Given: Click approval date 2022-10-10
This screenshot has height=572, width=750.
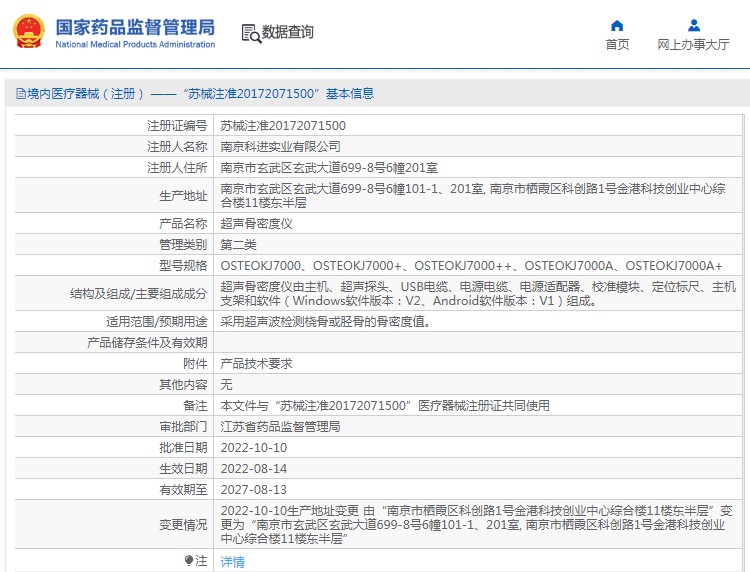Looking at the screenshot, I should 254,448.
